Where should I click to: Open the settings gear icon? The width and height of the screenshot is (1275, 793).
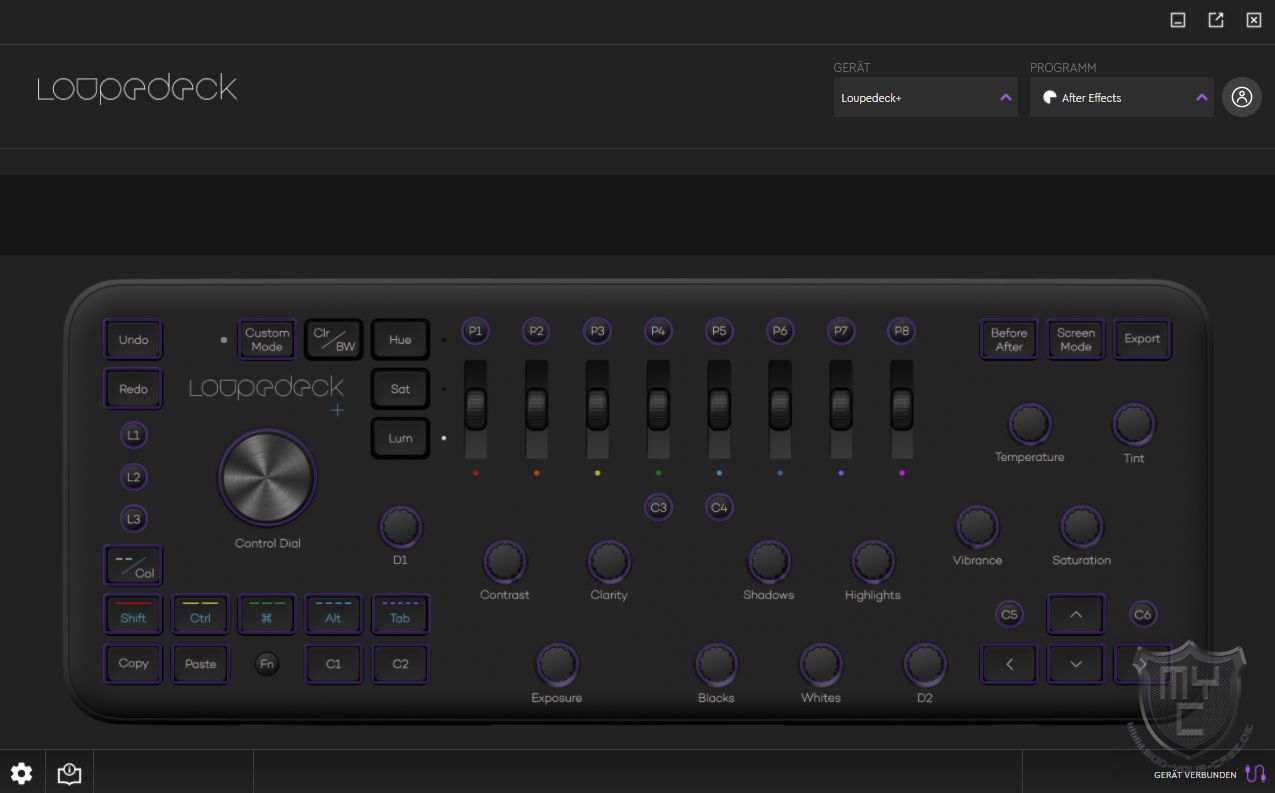(x=21, y=773)
